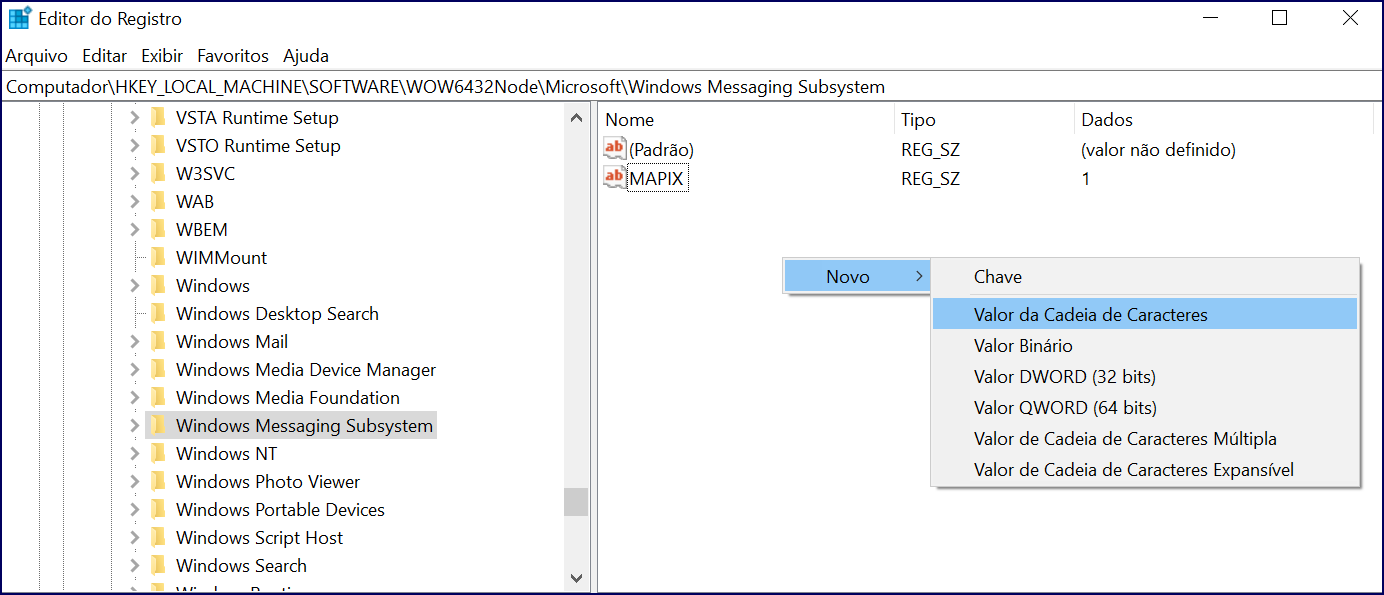The height and width of the screenshot is (595, 1384).
Task: Expand the W3SVC key
Action: pyautogui.click(x=135, y=174)
